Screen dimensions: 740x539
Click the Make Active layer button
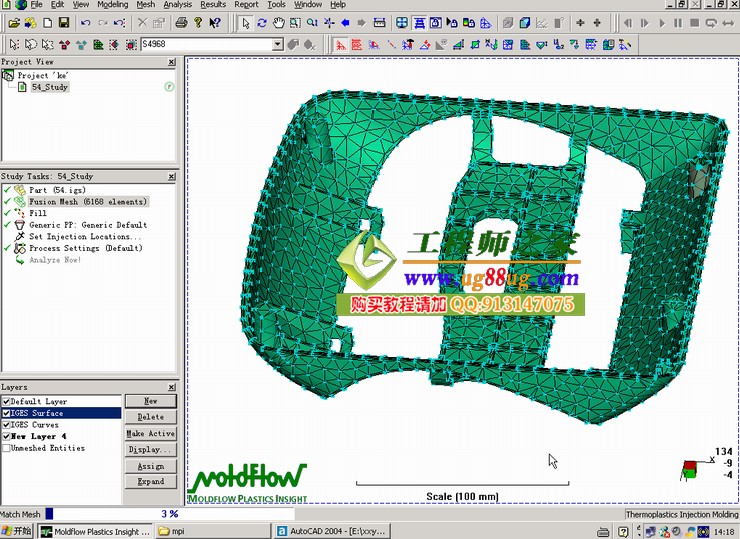(151, 433)
